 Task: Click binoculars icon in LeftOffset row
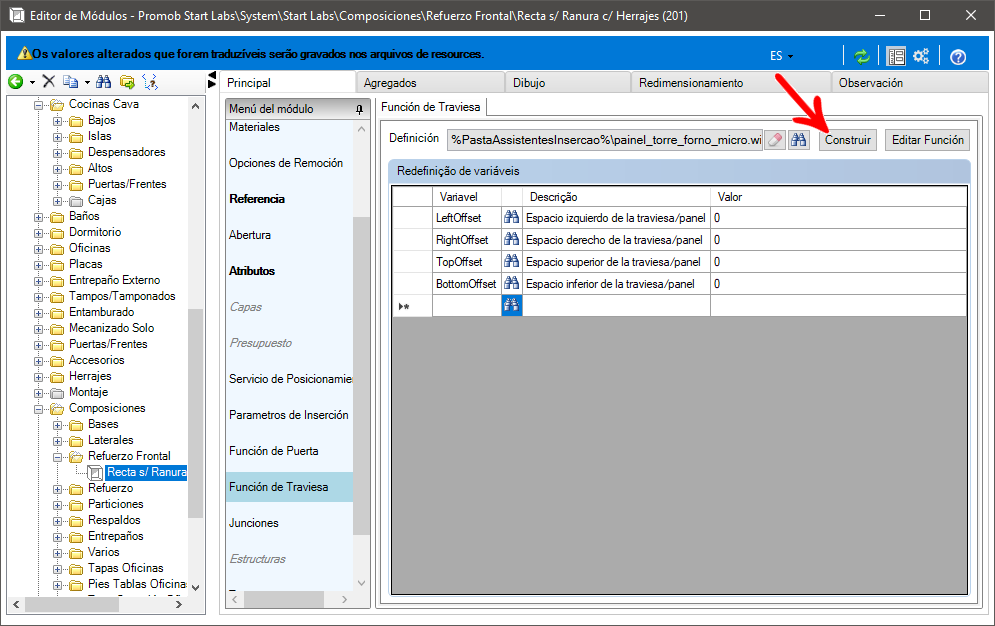tap(511, 218)
